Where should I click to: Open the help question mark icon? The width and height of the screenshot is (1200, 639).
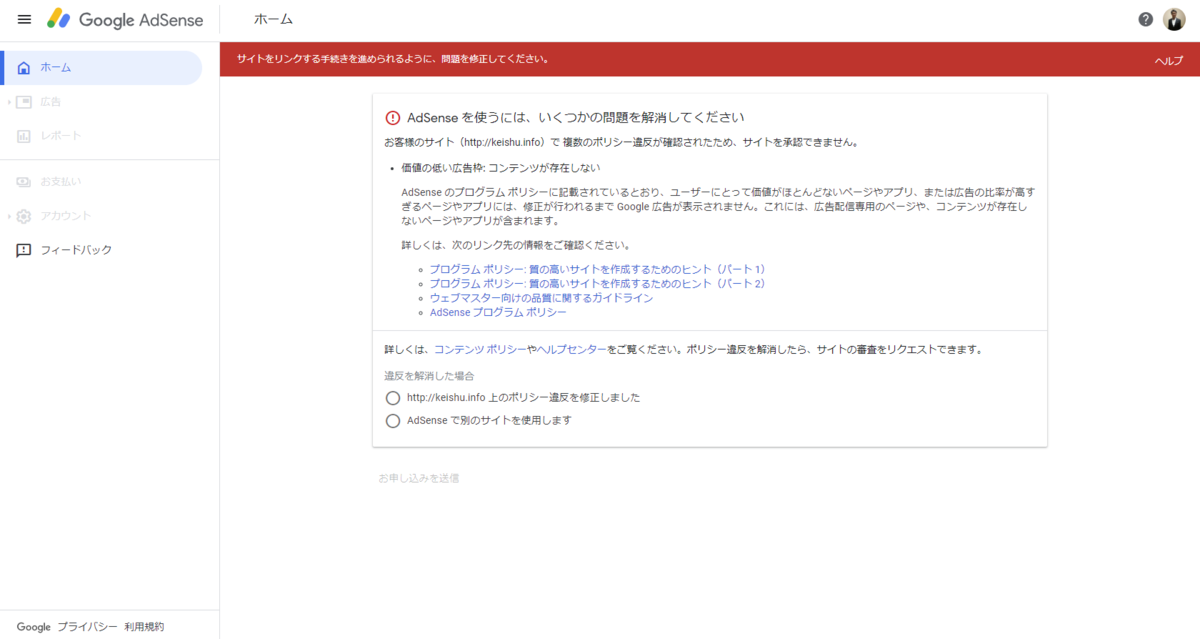1146,20
